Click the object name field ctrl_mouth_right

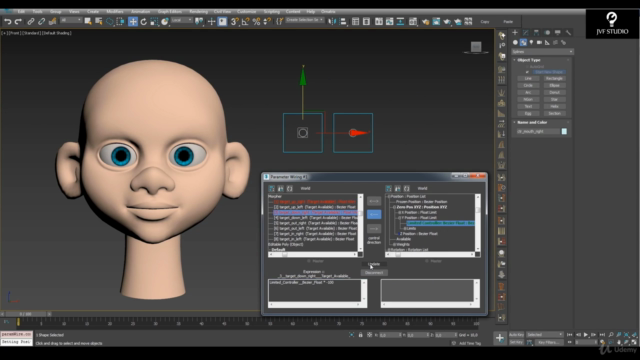538,131
